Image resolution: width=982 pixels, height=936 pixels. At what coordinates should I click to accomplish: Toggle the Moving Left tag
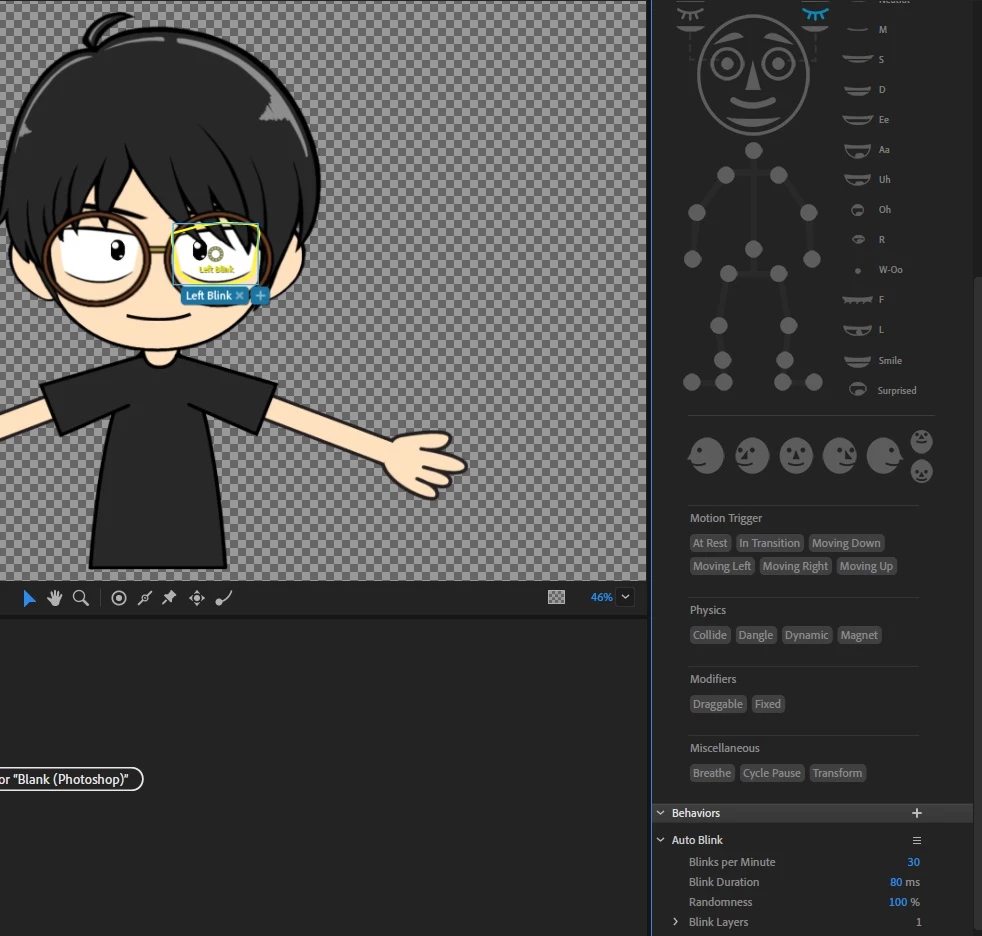pos(721,566)
